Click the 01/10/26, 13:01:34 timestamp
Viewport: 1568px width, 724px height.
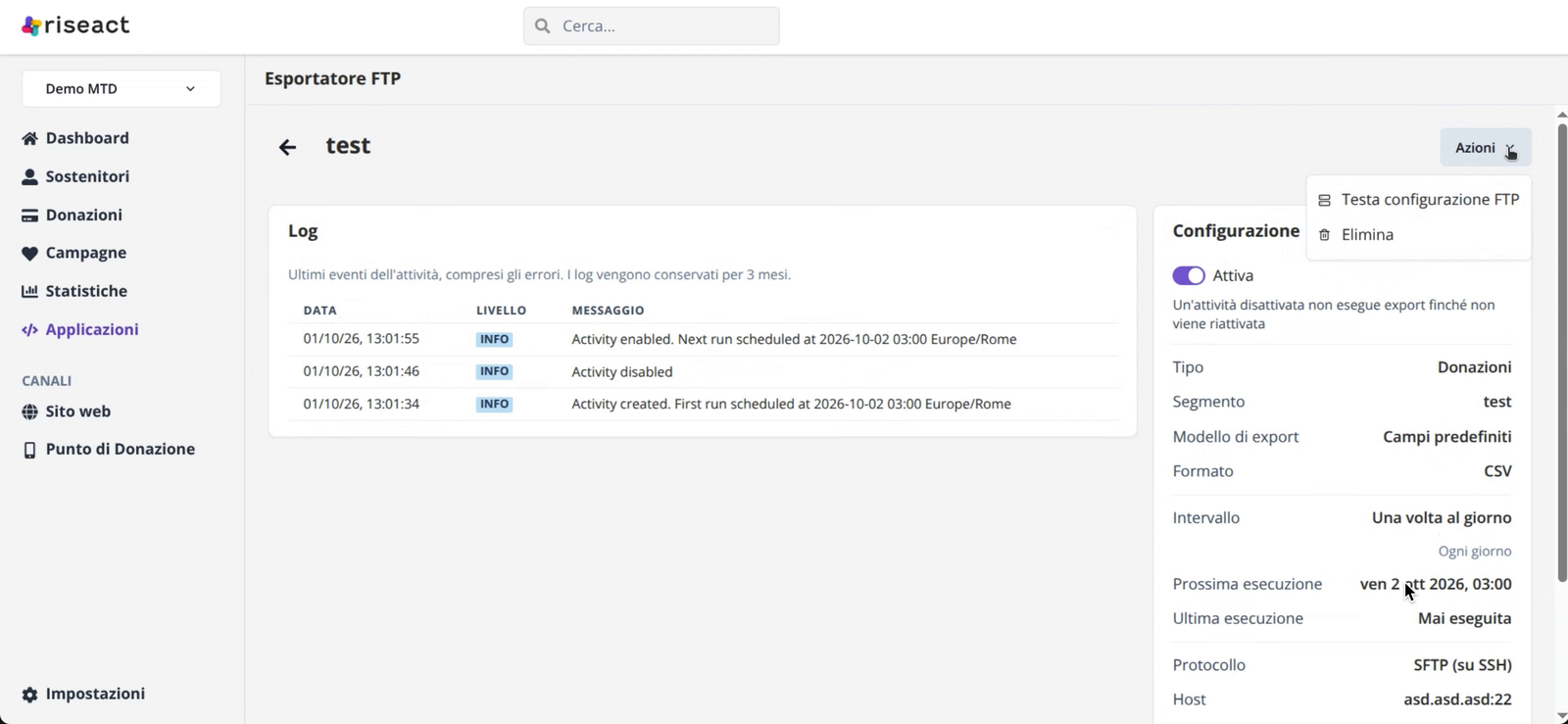click(x=362, y=404)
